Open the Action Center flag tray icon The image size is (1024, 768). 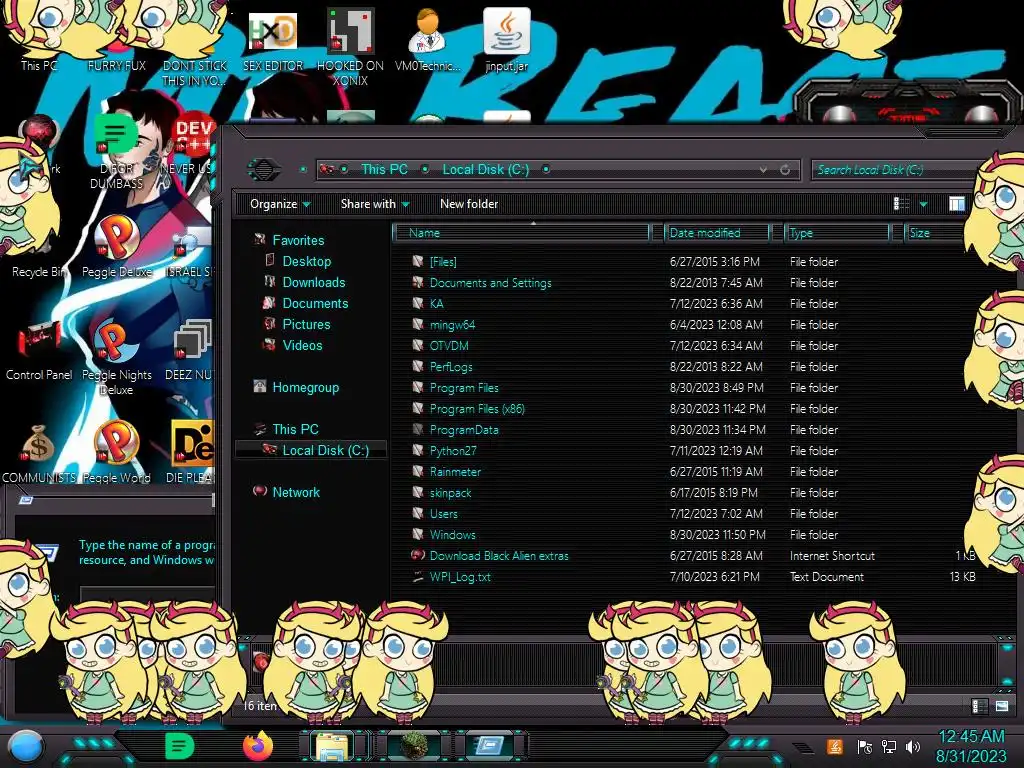[x=865, y=746]
